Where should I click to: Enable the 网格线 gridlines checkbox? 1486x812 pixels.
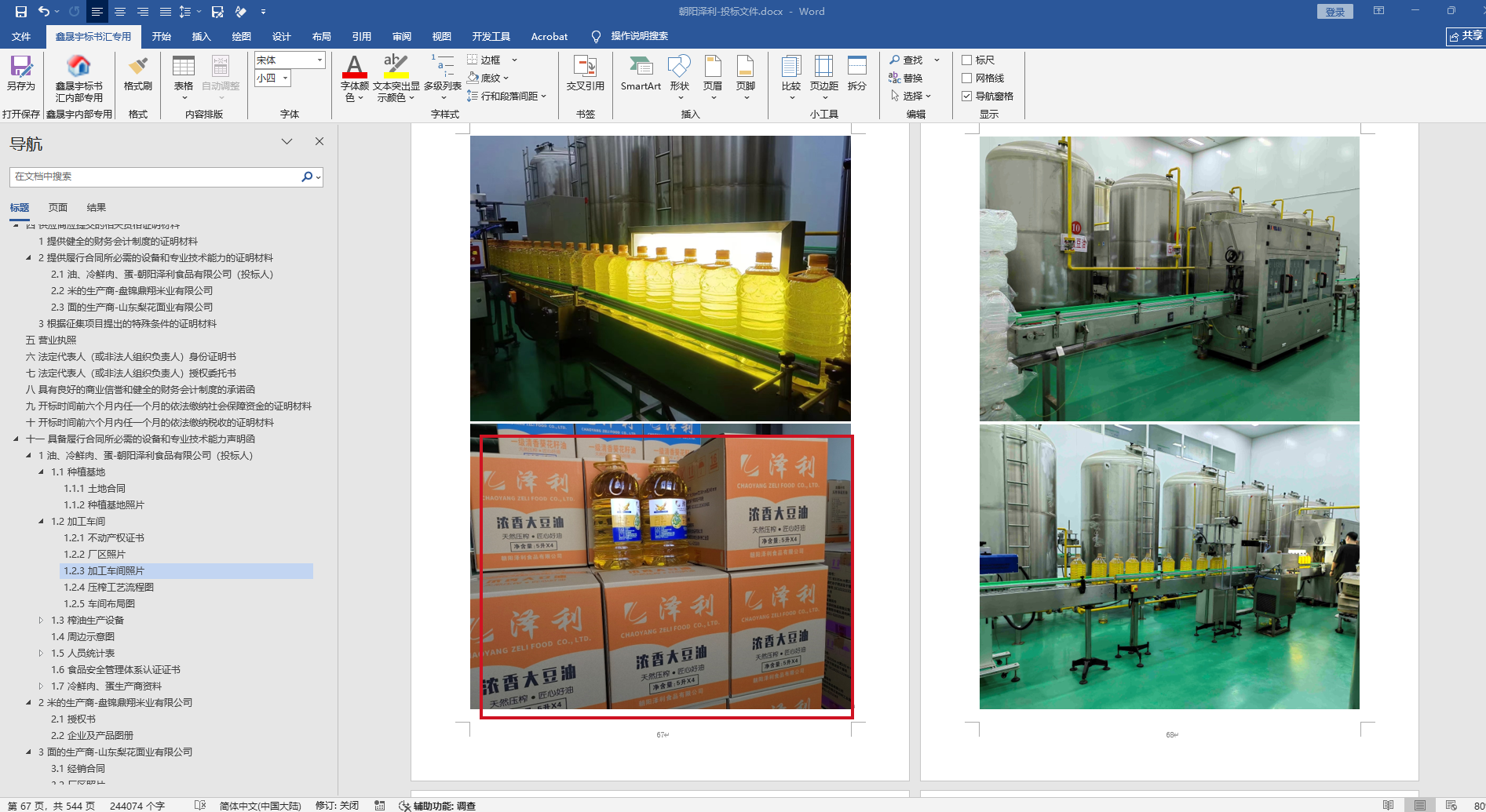[x=967, y=78]
